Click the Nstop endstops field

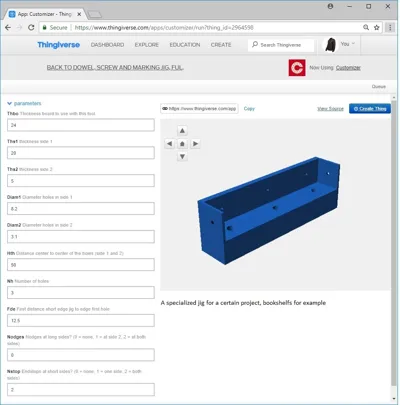point(81,390)
